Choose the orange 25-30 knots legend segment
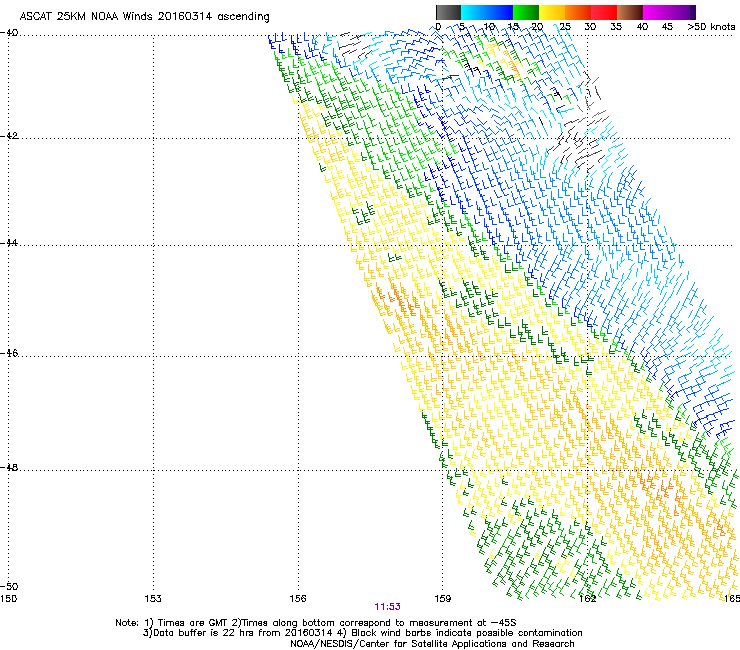The height and width of the screenshot is (650, 740). (578, 12)
